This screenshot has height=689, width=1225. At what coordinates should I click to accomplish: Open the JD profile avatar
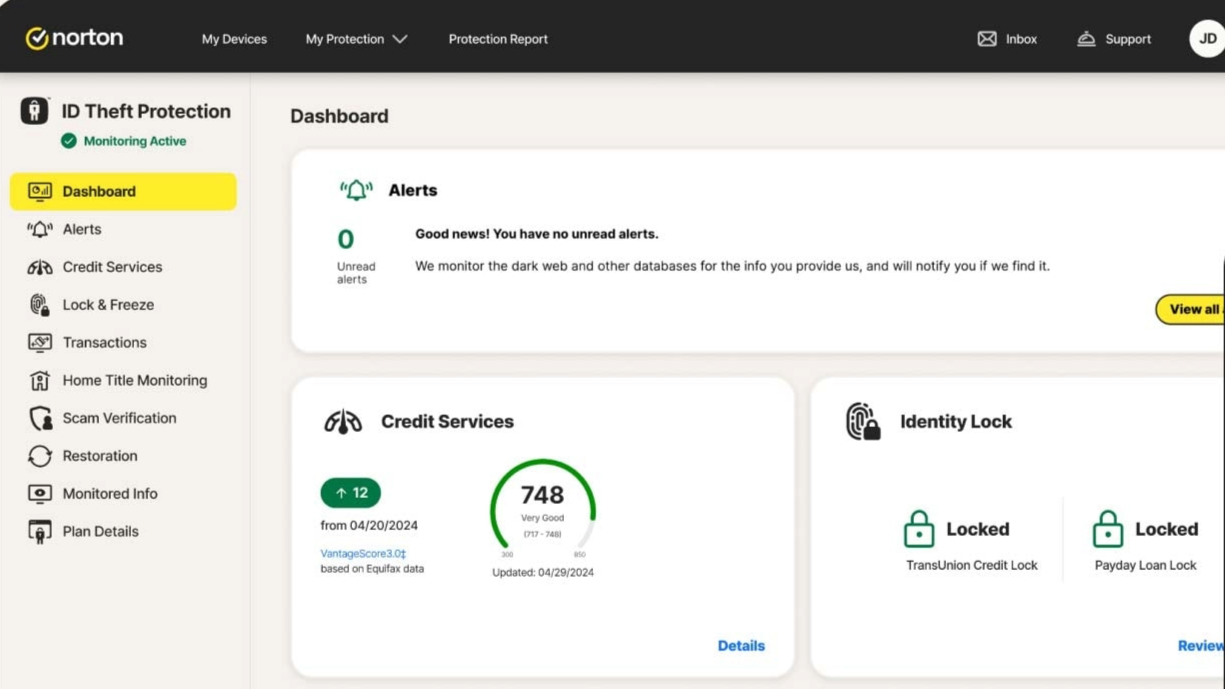tap(1207, 39)
